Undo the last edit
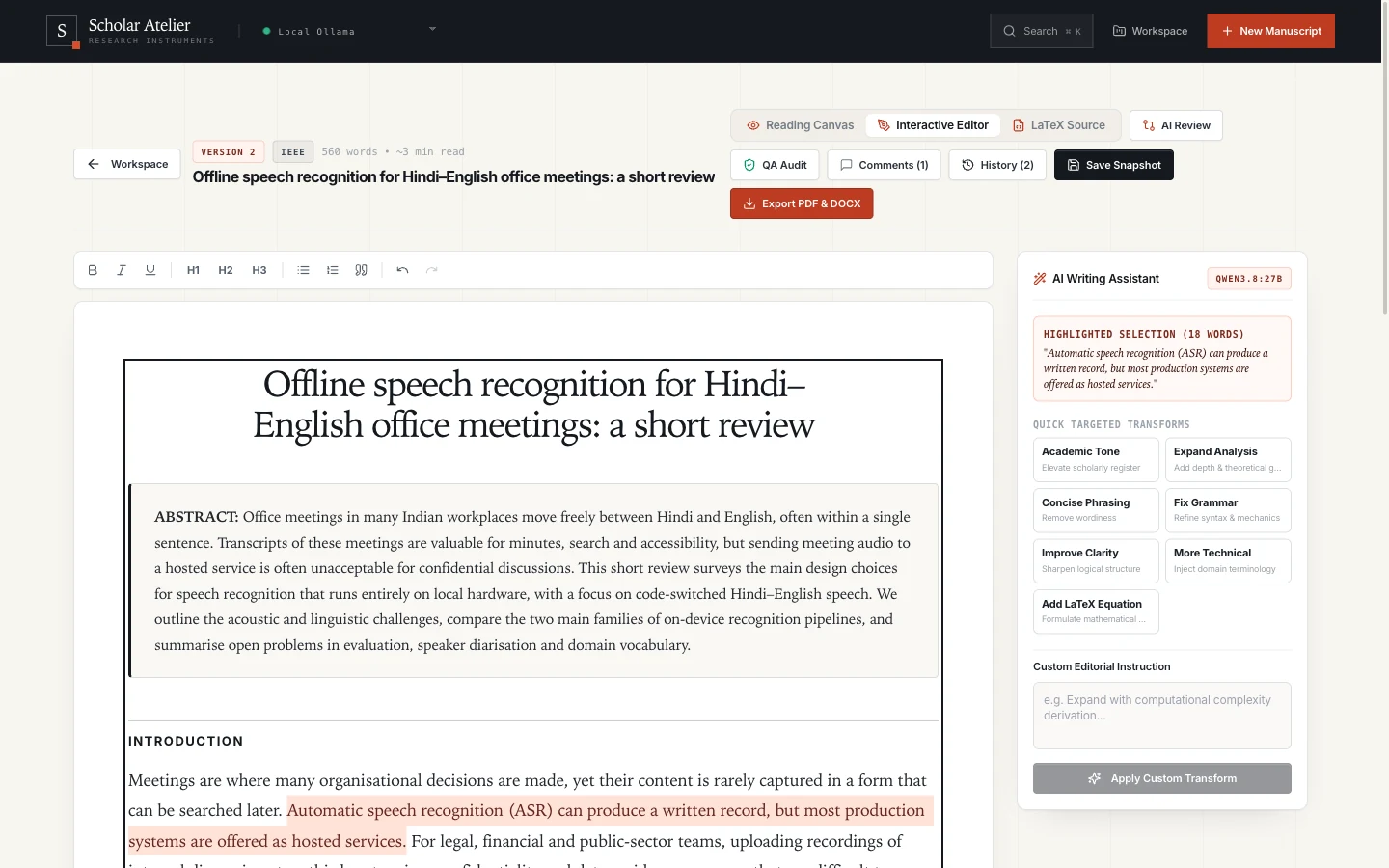Viewport: 1389px width, 868px height. pyautogui.click(x=402, y=270)
